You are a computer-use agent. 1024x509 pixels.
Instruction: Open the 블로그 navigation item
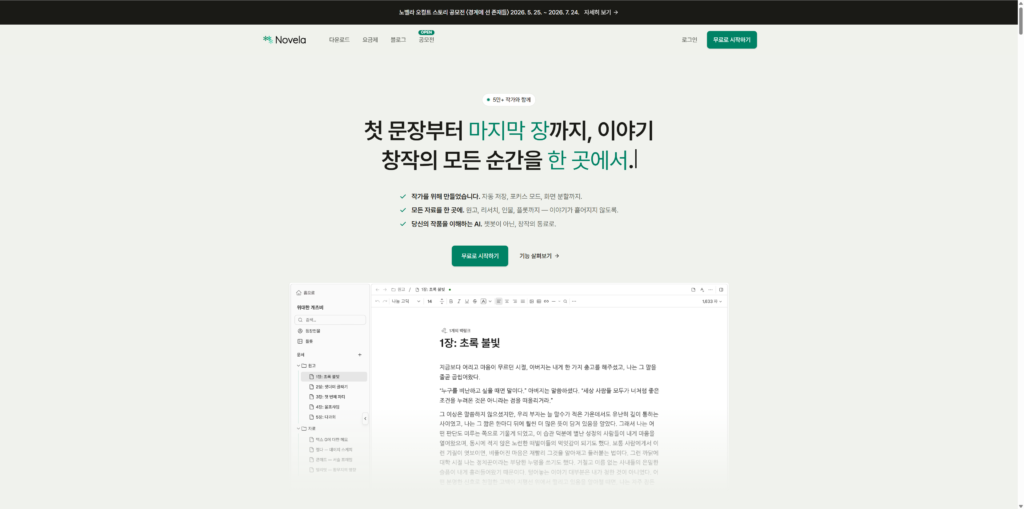point(398,40)
